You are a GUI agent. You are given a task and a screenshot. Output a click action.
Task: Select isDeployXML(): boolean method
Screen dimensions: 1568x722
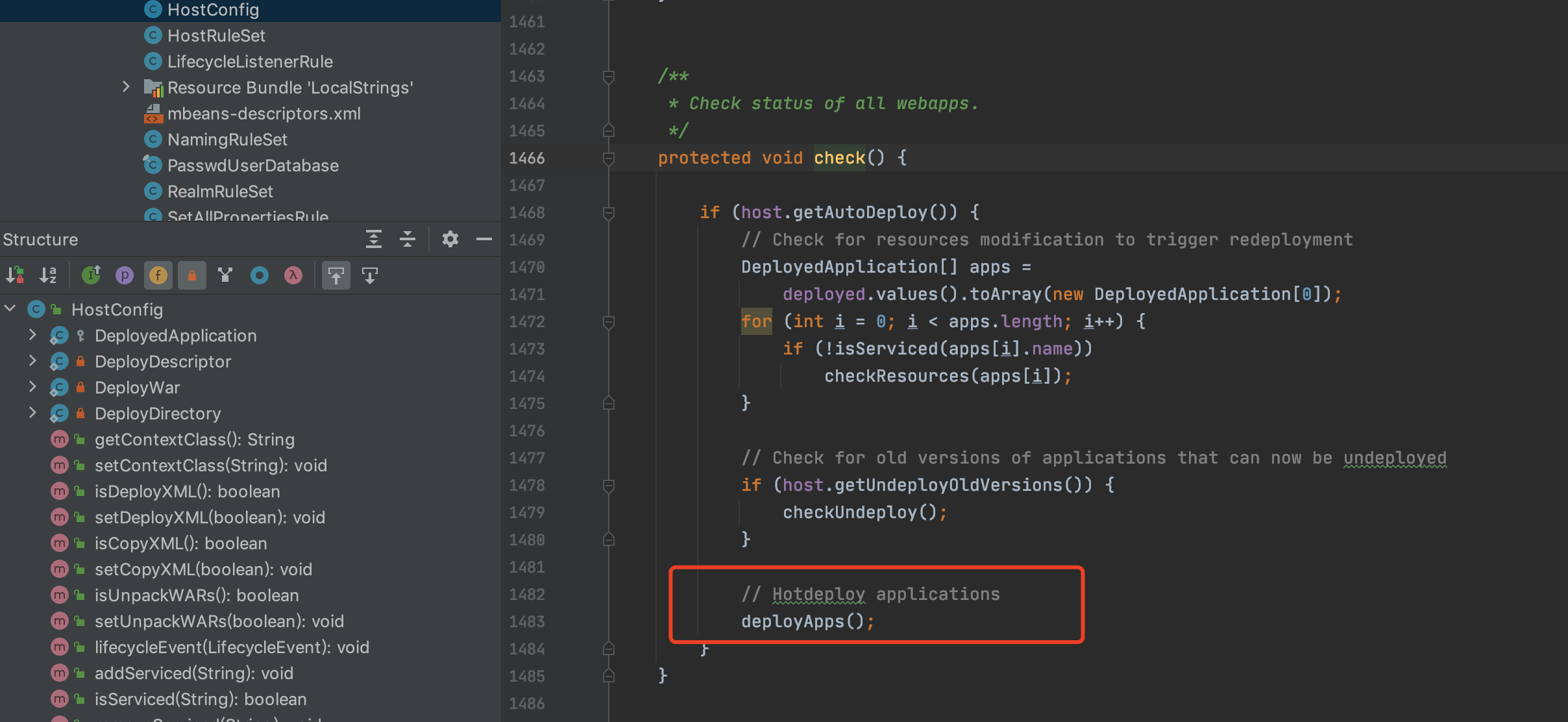click(x=187, y=492)
